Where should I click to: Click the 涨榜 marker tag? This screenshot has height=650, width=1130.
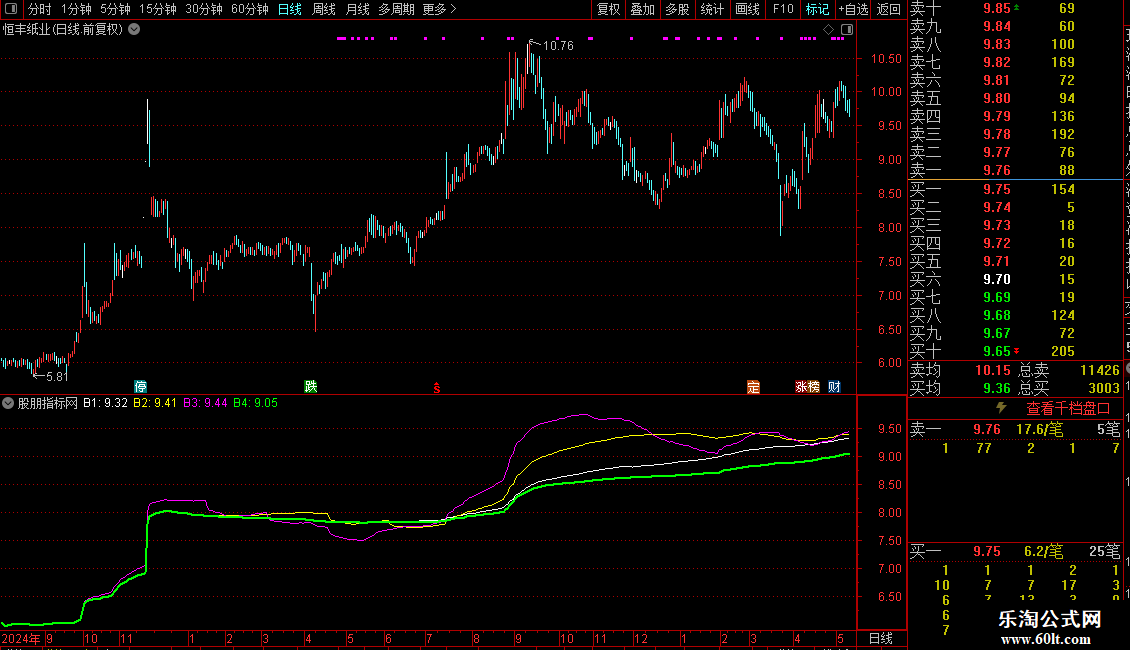pos(807,386)
